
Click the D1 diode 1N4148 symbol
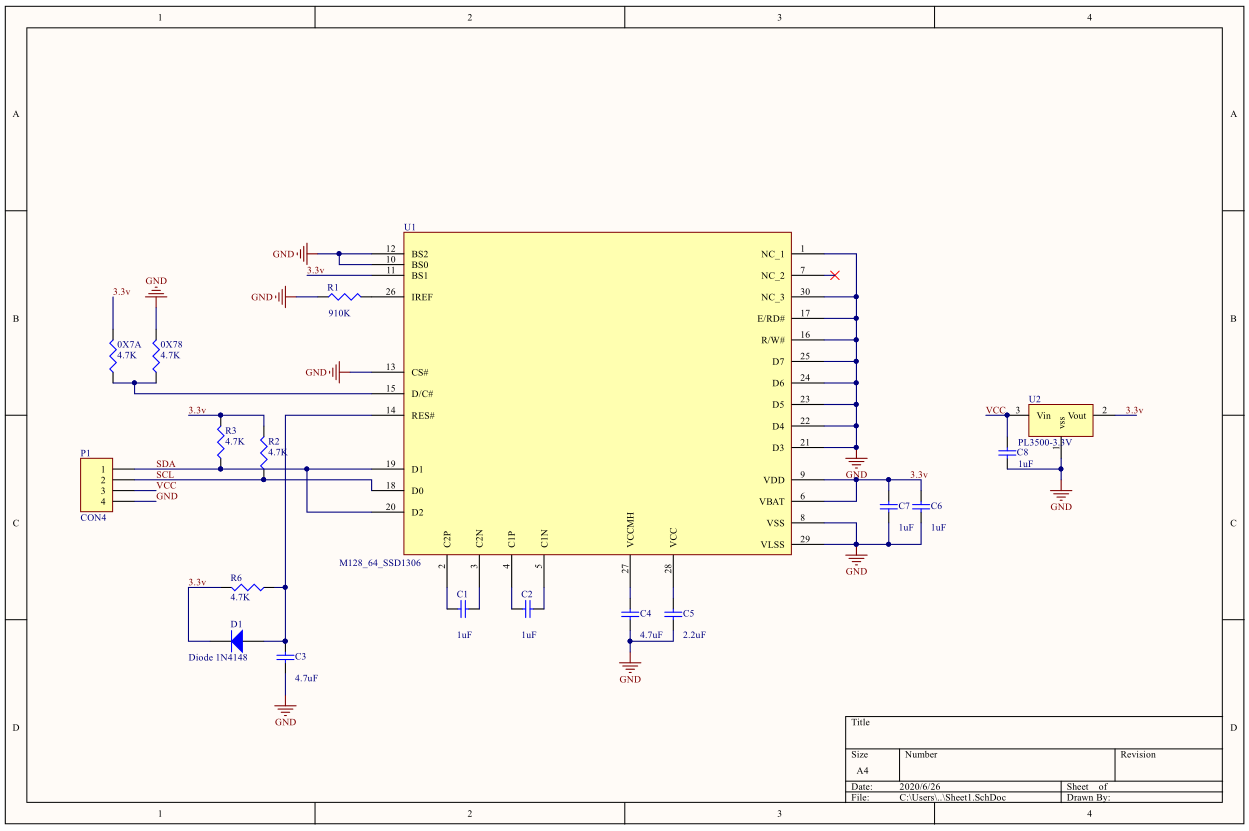pos(237,641)
